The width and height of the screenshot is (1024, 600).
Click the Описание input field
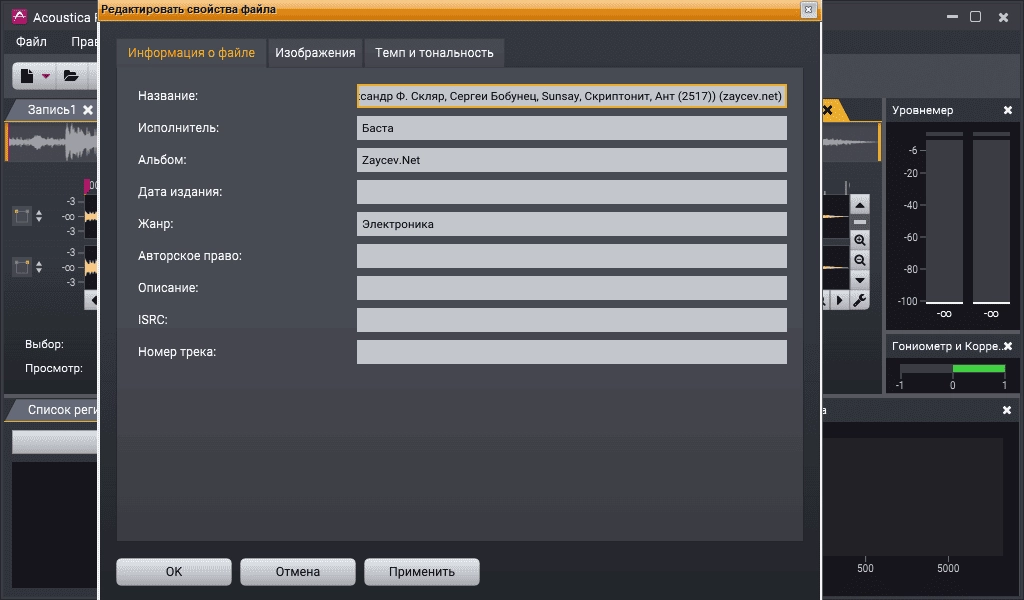pyautogui.click(x=571, y=288)
